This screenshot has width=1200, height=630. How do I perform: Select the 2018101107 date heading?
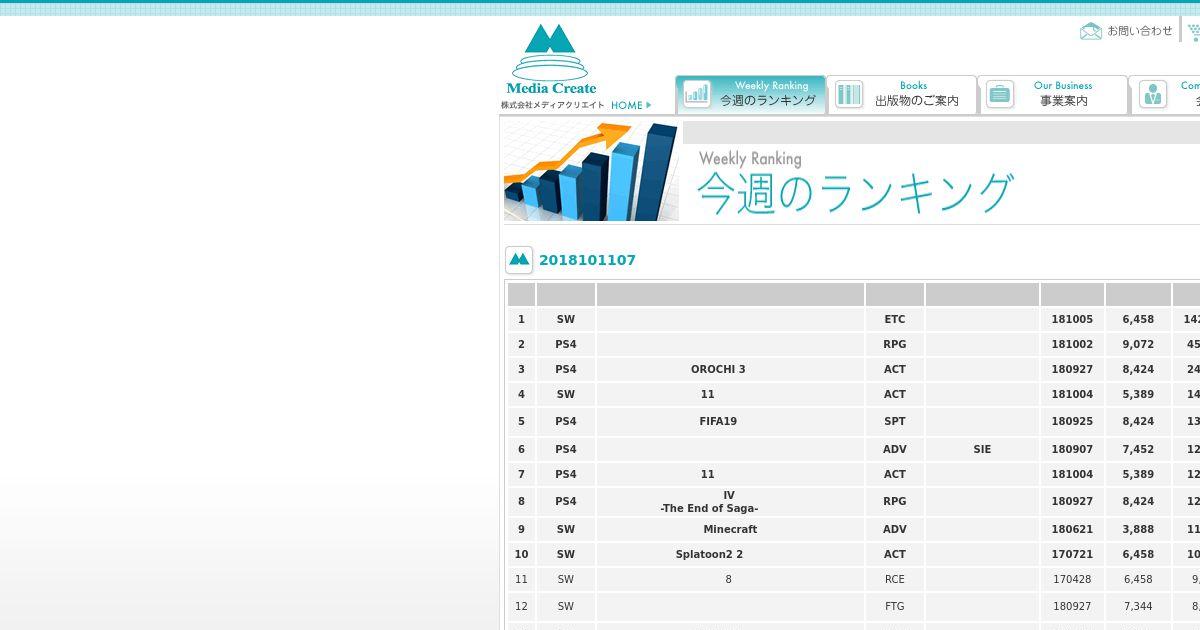(587, 260)
